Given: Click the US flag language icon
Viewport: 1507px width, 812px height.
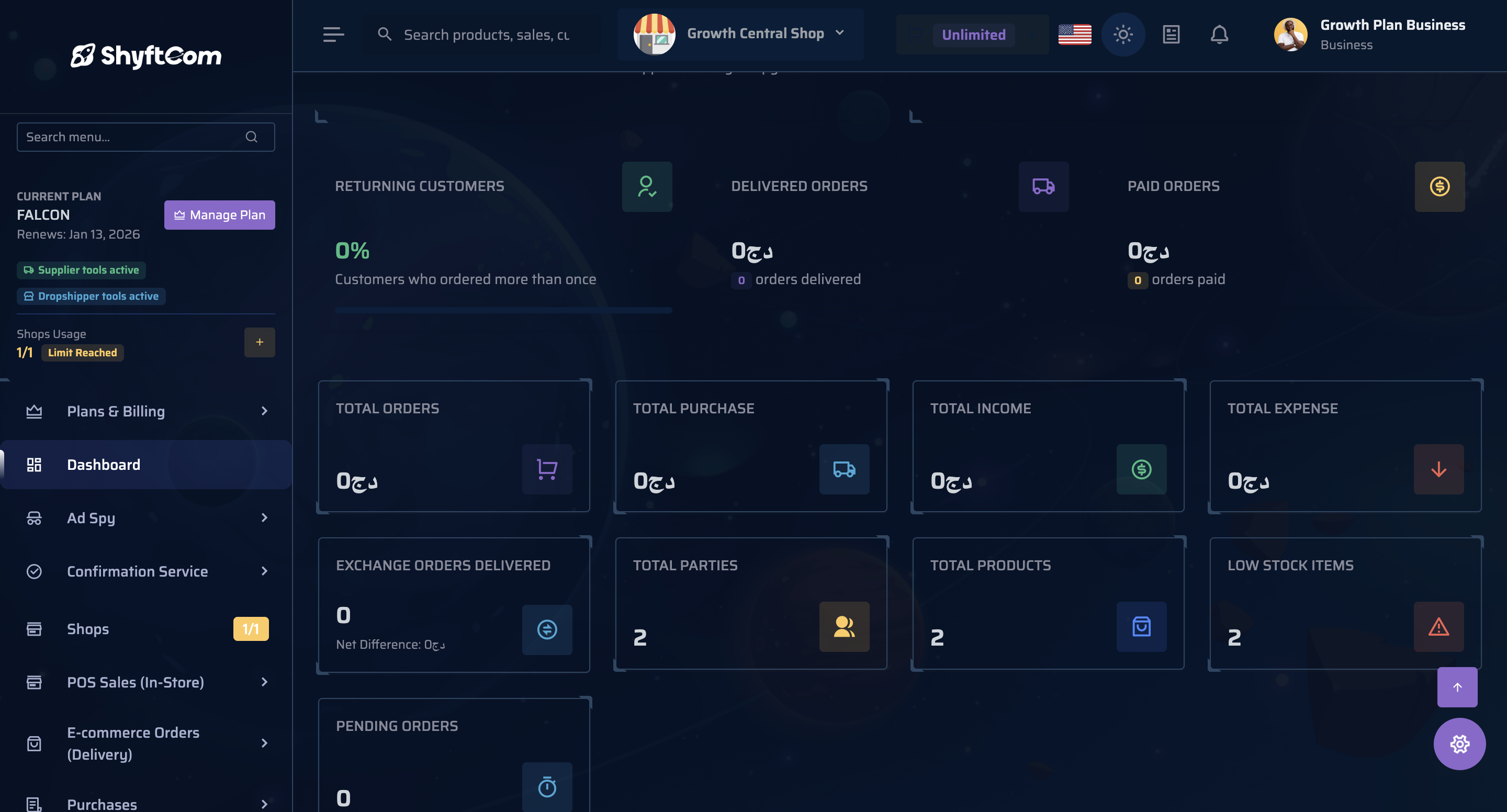Looking at the screenshot, I should [1075, 35].
